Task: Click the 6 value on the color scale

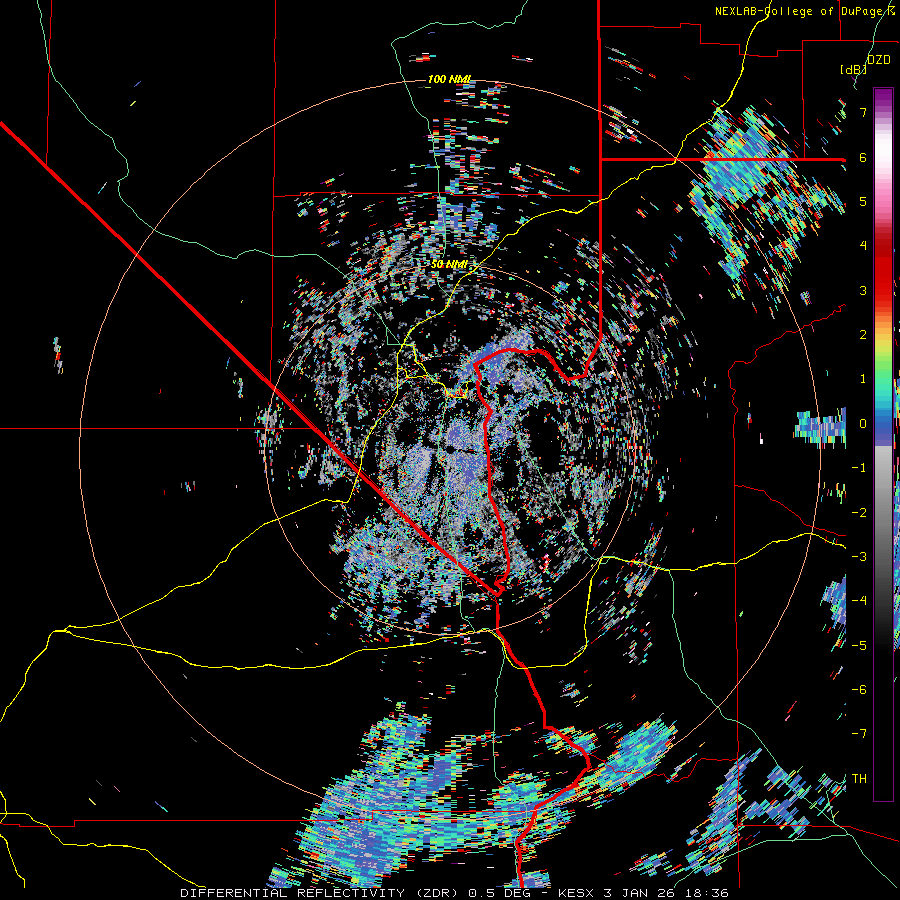Action: coord(863,157)
